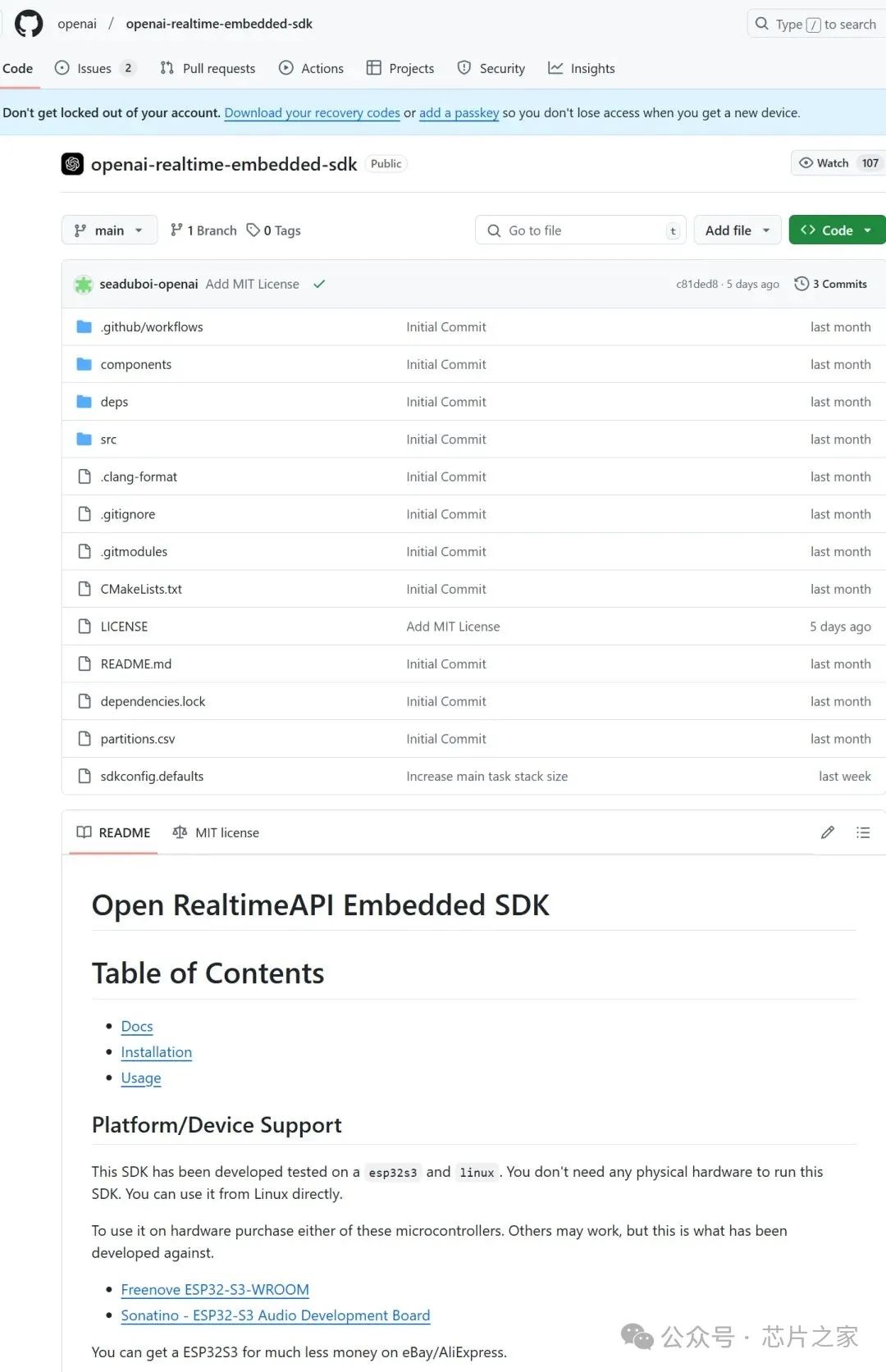Click the .clang-format file icon

(84, 476)
